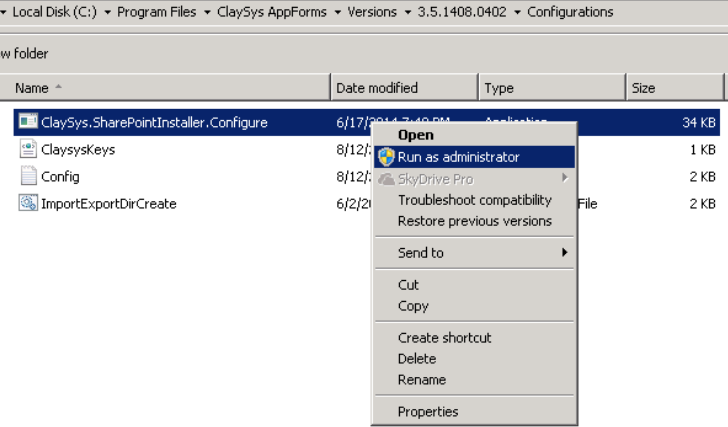Click the Configurations breadcrumb

570,12
